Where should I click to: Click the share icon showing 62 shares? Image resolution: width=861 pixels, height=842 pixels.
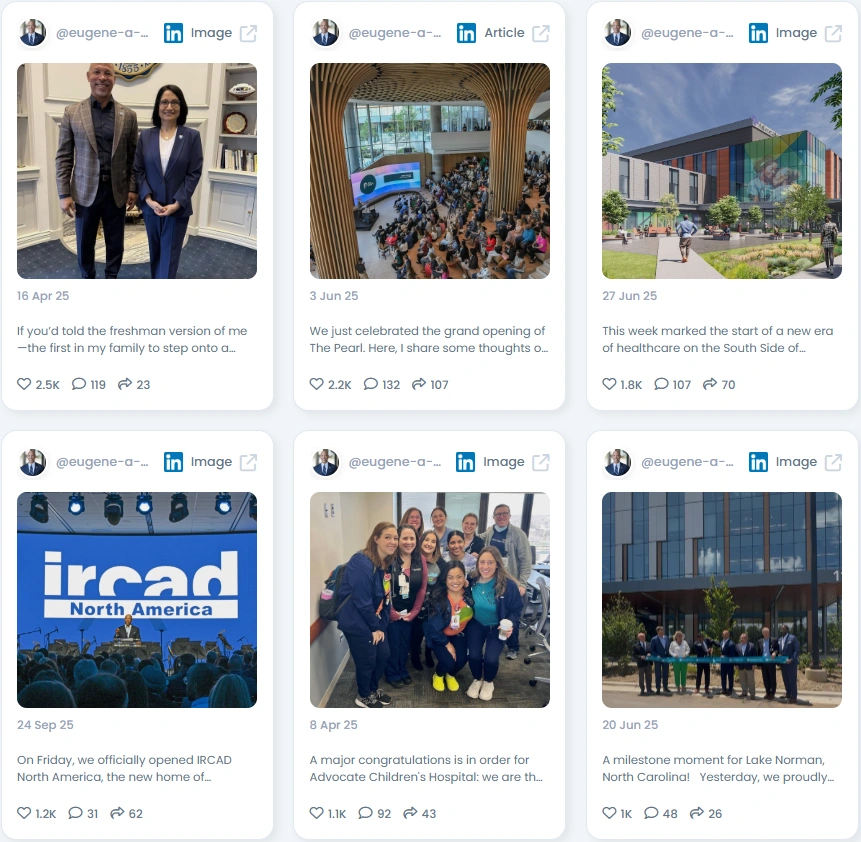pos(117,813)
